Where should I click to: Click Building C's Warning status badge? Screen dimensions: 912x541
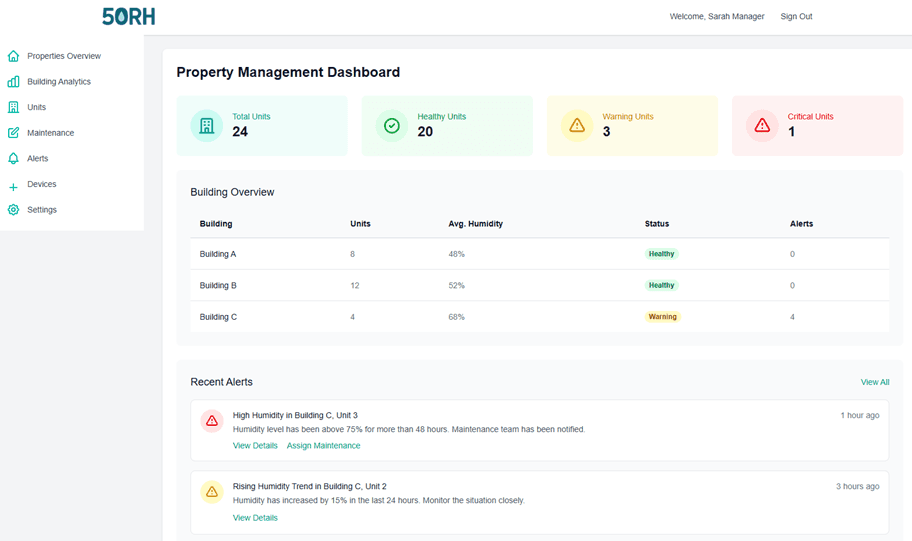pos(662,316)
